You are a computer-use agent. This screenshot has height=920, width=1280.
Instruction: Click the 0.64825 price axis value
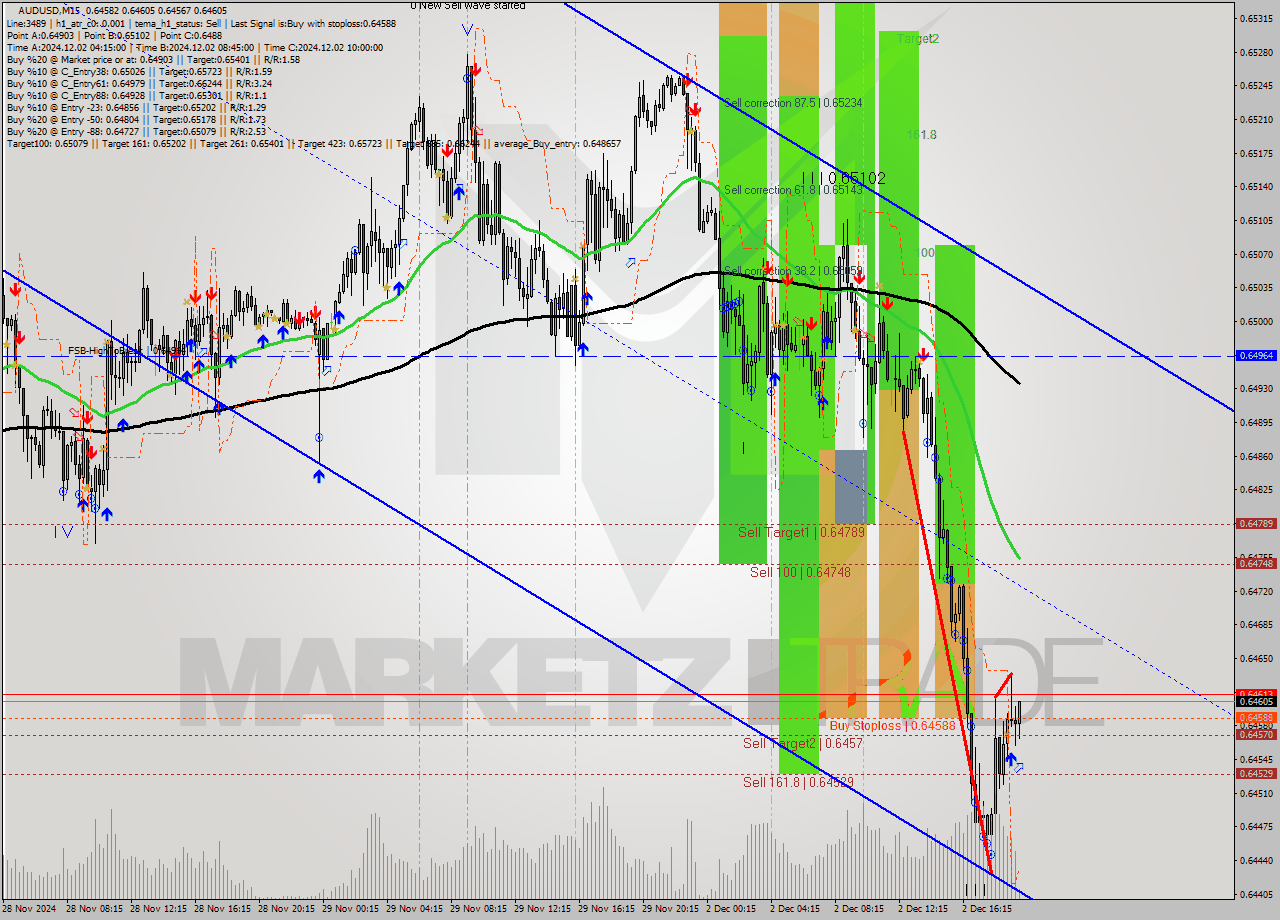(1256, 489)
